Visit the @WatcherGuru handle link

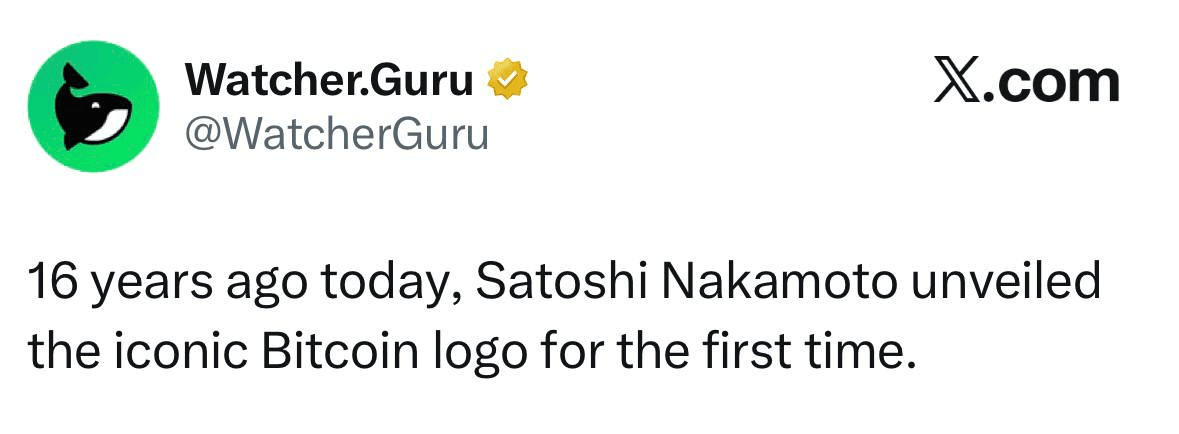[x=337, y=131]
